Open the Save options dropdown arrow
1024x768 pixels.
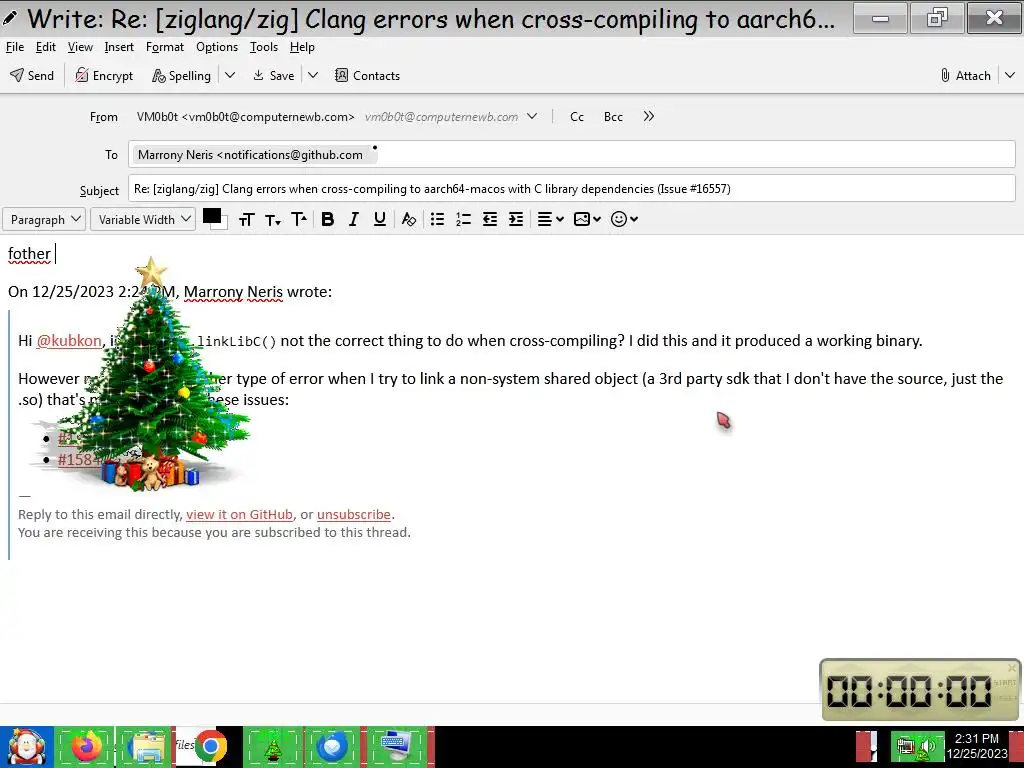(313, 75)
